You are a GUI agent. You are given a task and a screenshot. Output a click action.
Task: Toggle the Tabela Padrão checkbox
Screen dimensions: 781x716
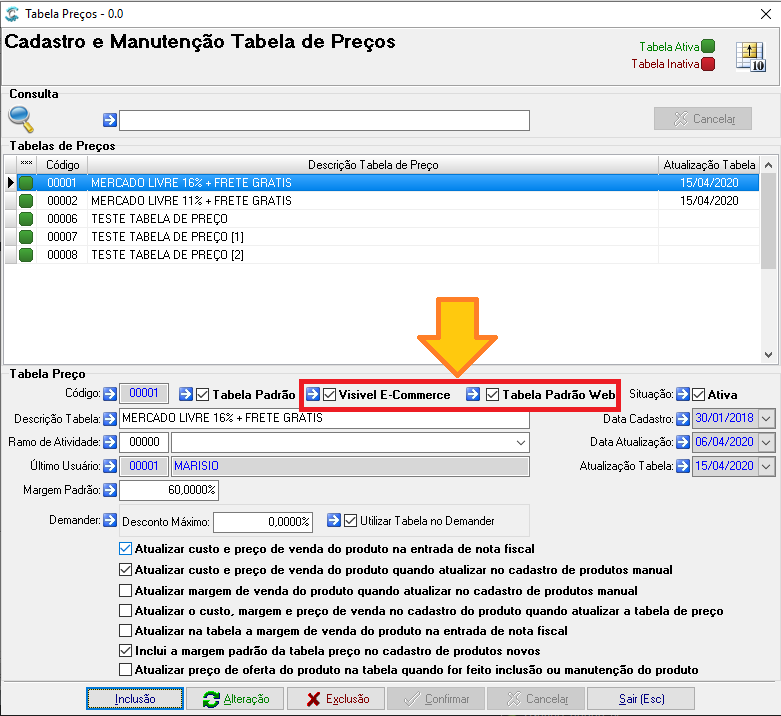click(202, 395)
